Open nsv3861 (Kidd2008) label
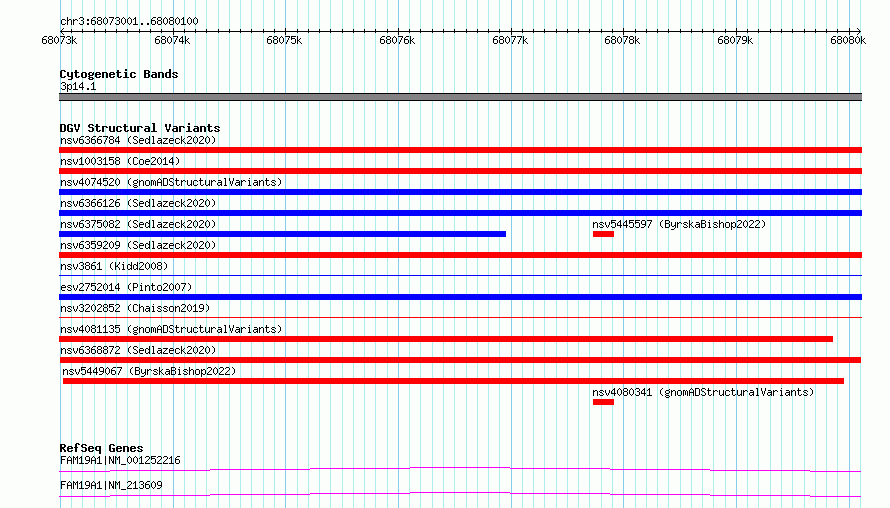 coord(114,266)
